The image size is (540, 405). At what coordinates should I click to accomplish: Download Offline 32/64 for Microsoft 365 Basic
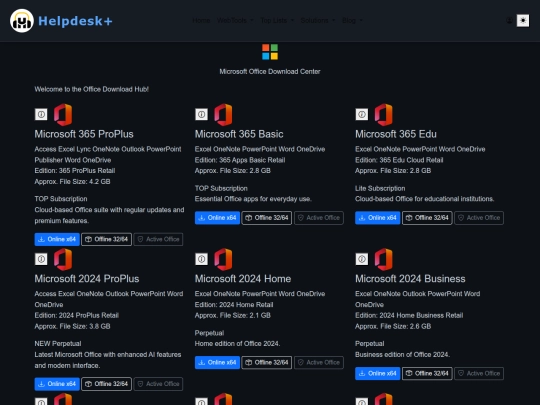click(267, 218)
